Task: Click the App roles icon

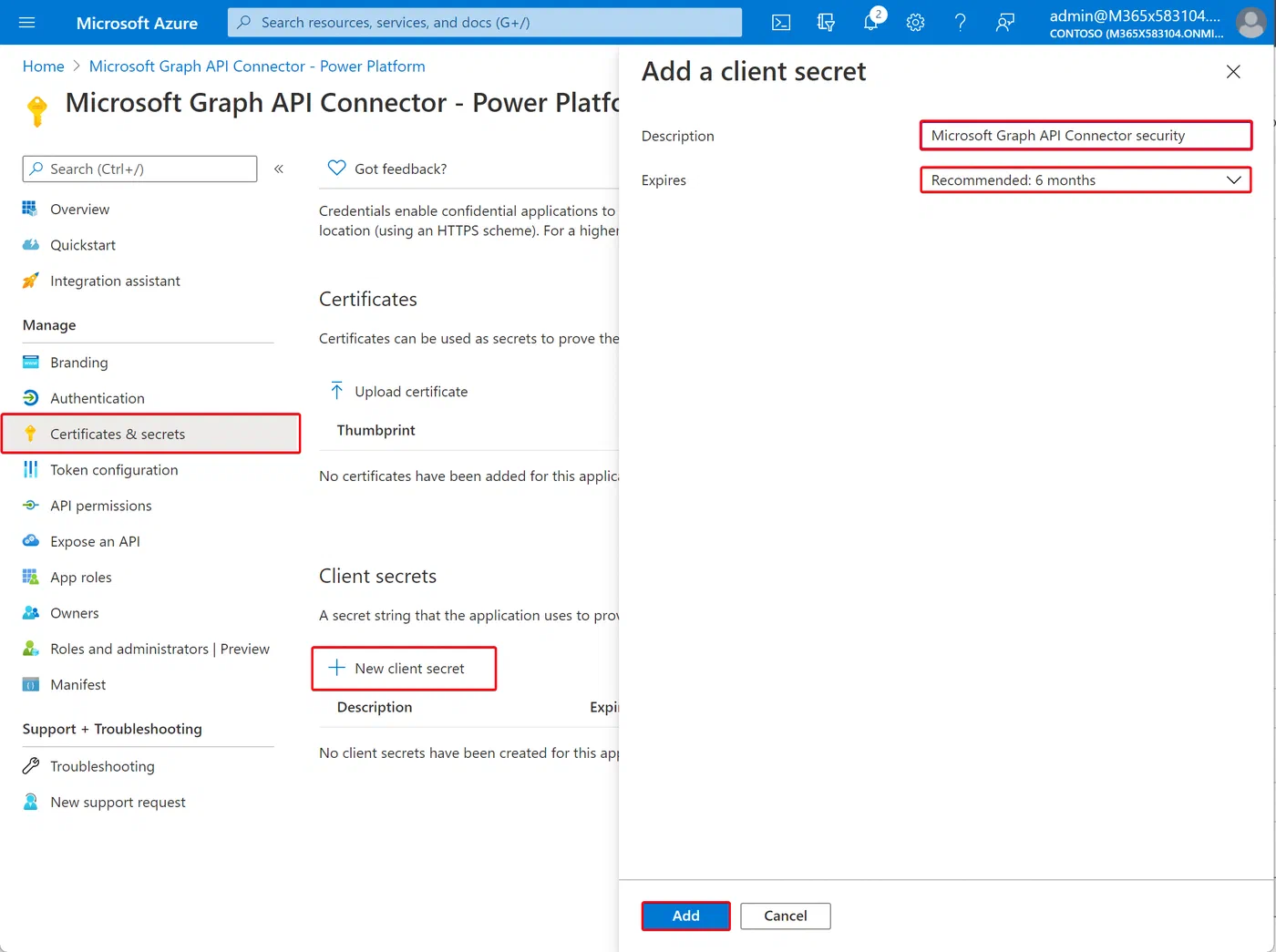Action: (x=31, y=578)
